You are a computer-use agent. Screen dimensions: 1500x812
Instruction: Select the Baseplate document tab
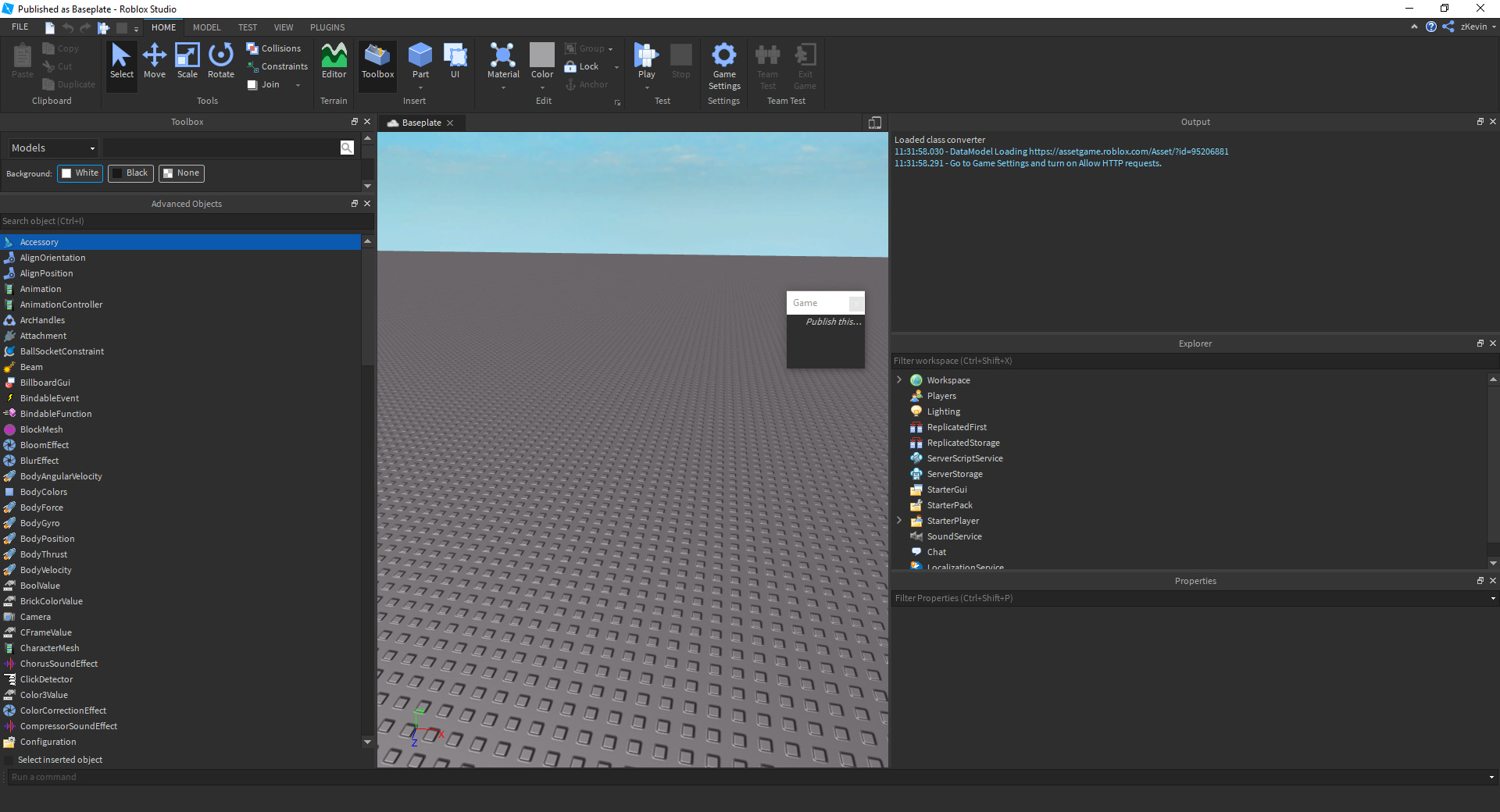420,123
